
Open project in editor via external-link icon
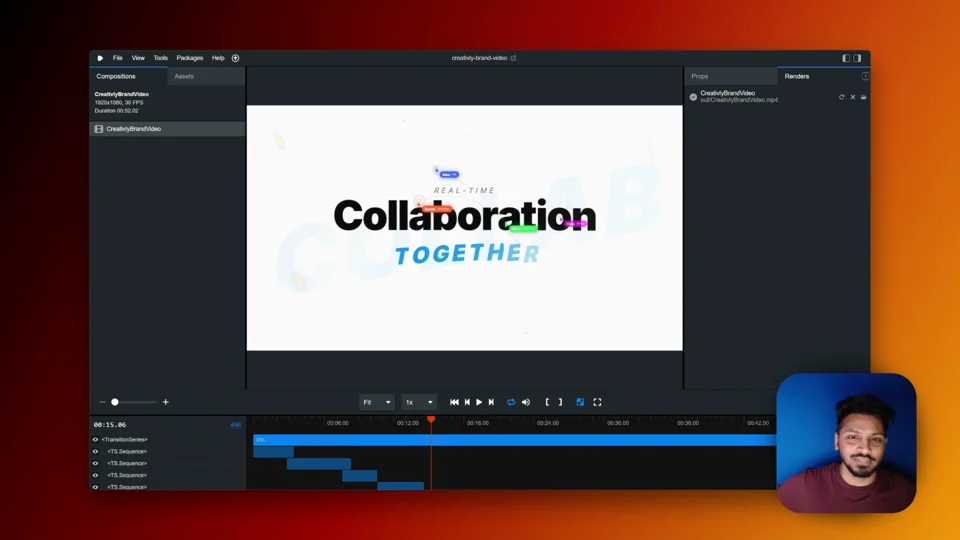tap(514, 58)
